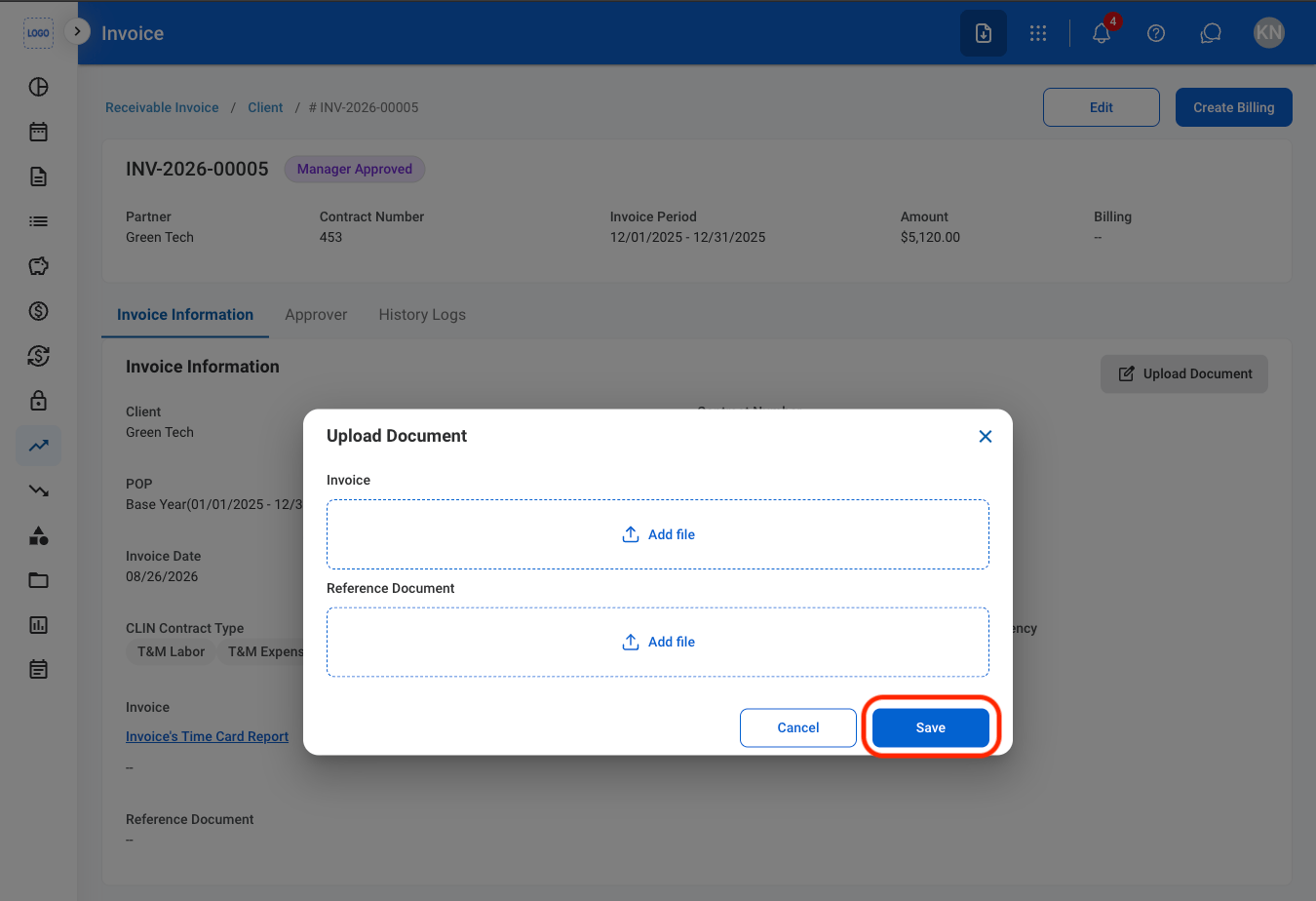This screenshot has width=1316, height=901.
Task: Click the document download icon in header
Action: pos(984,33)
